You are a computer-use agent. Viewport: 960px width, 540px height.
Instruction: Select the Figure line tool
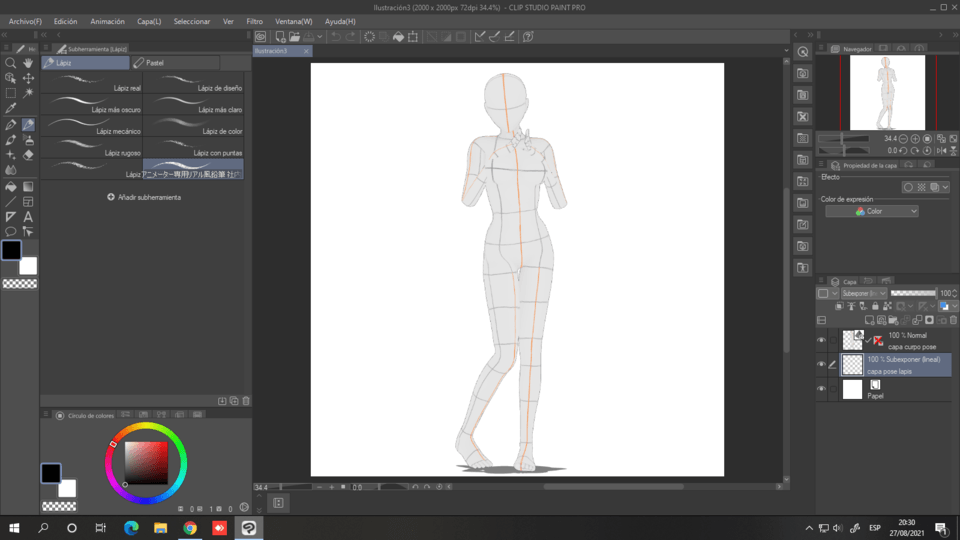[x=10, y=201]
